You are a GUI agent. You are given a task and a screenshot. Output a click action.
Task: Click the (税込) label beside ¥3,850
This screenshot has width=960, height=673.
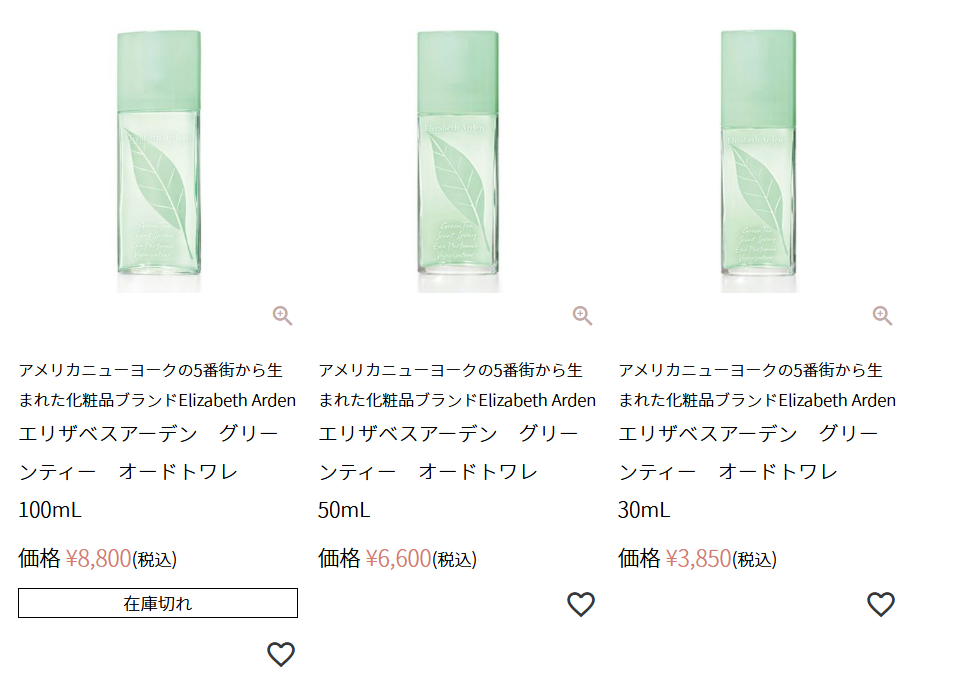[x=755, y=560]
